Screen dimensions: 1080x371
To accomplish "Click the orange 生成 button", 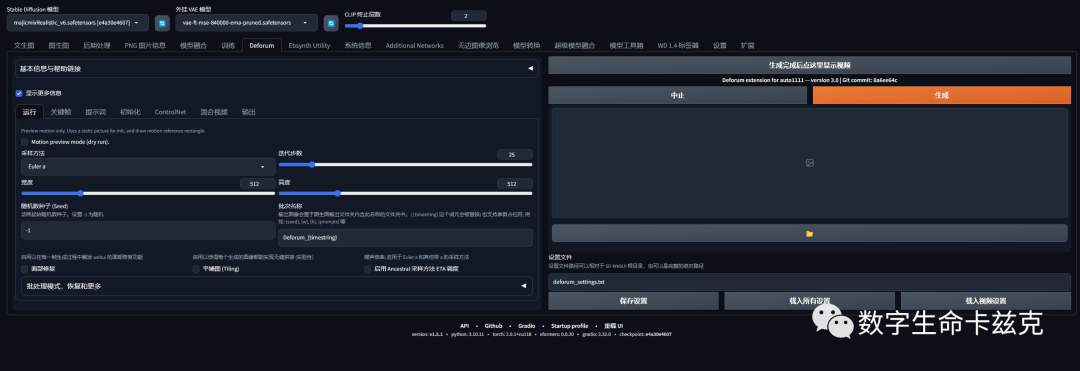I will point(942,95).
